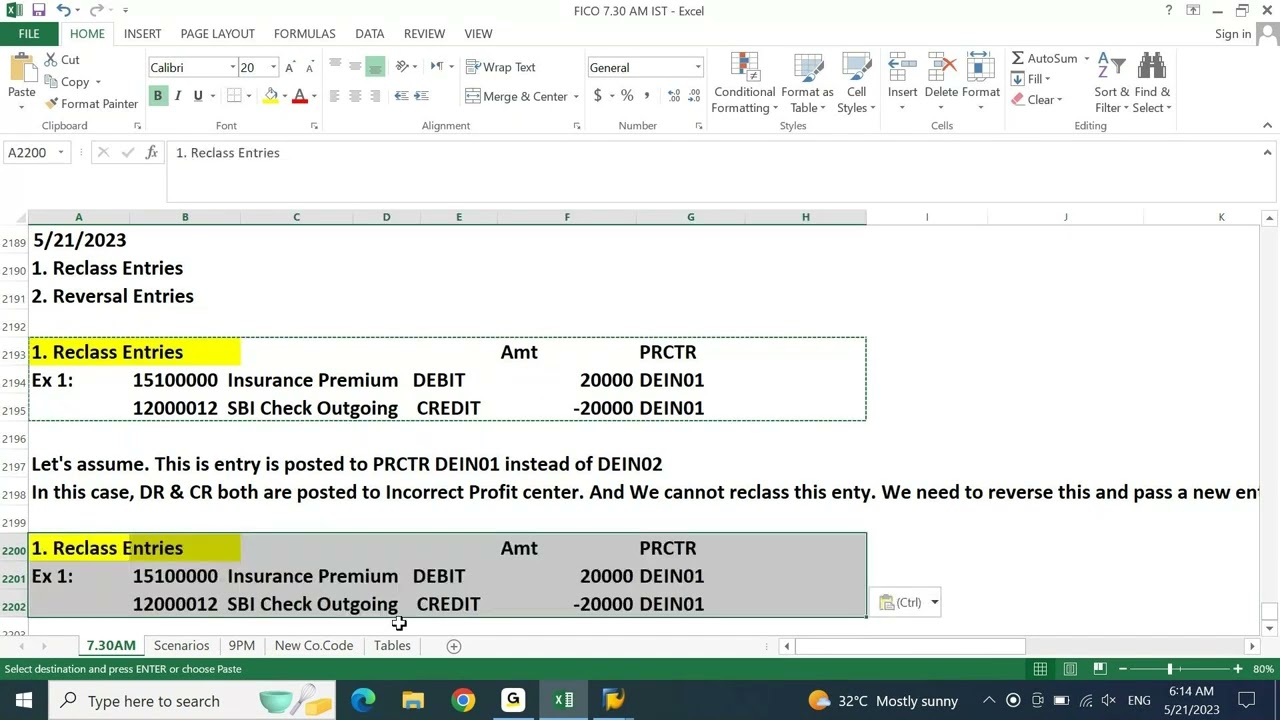Screen dimensions: 1280x720
Task: Click the Insert cells icon
Action: coord(902,67)
